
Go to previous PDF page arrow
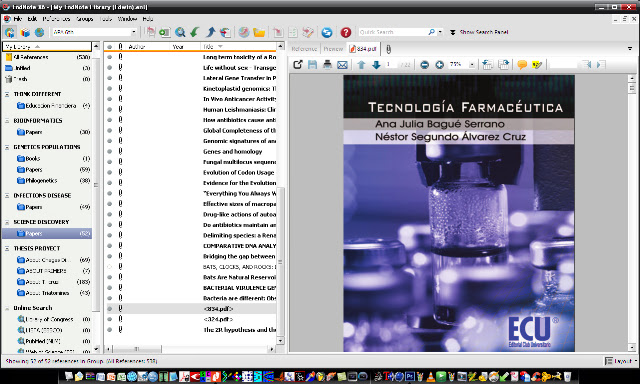click(361, 64)
